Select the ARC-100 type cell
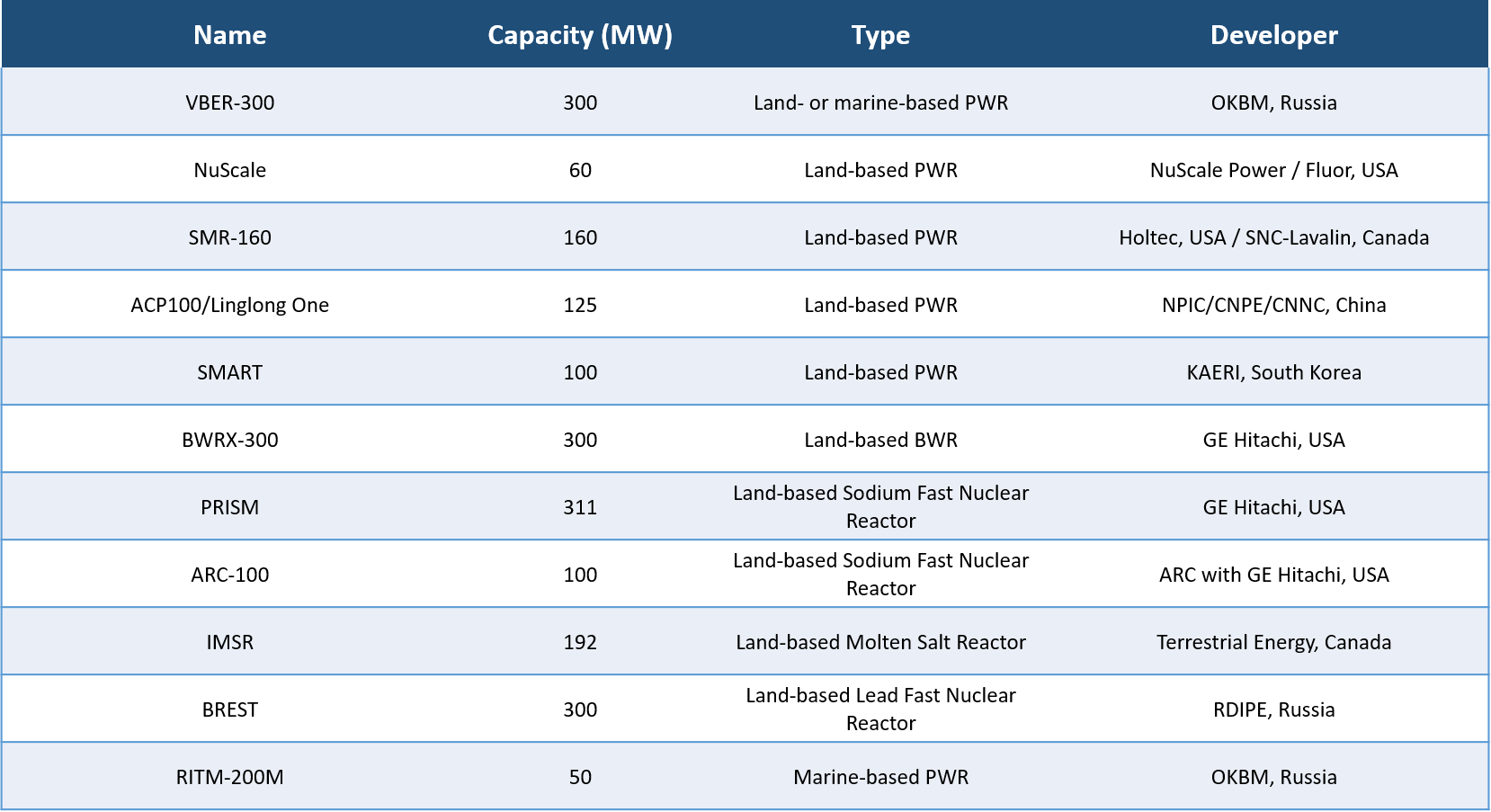Viewport: 1491px width, 812px height. click(880, 574)
